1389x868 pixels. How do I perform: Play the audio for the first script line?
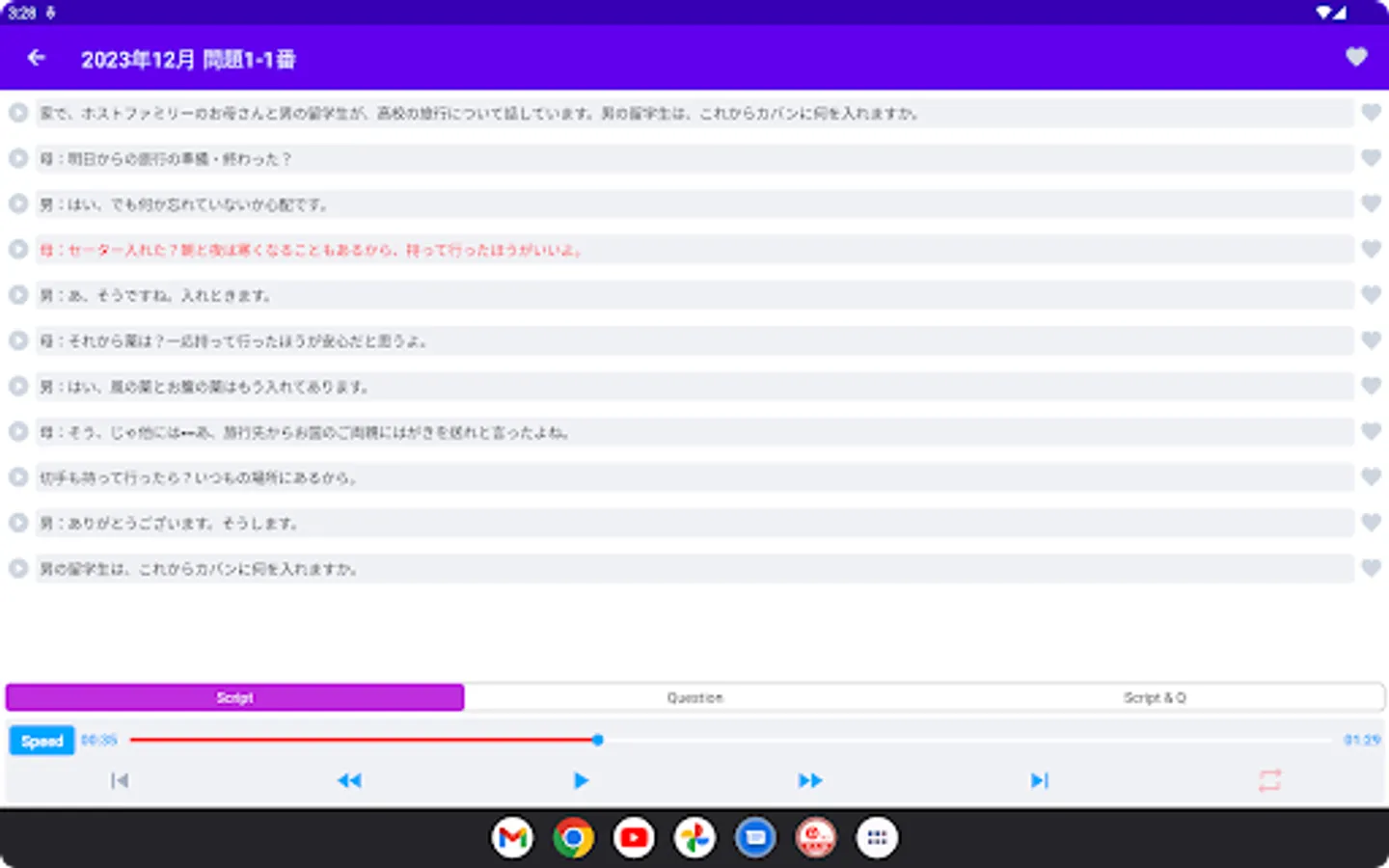(x=17, y=113)
